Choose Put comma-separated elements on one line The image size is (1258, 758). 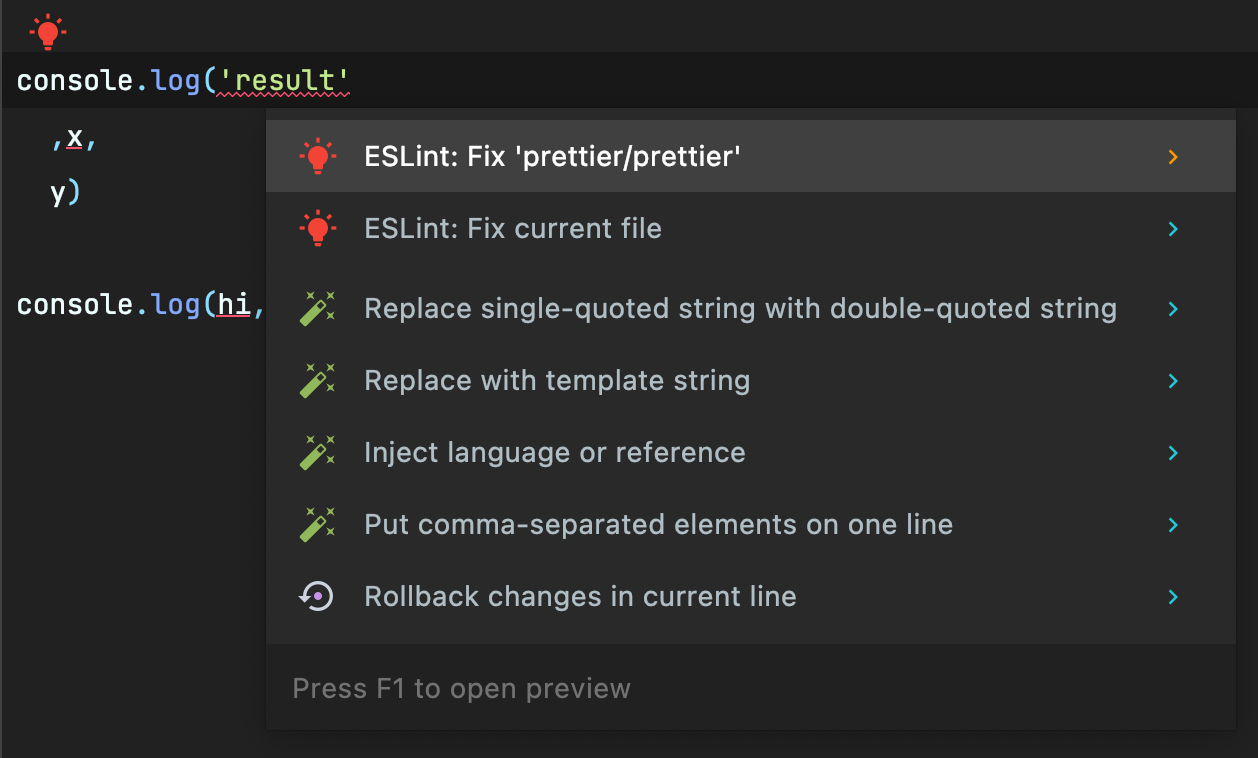click(x=658, y=525)
